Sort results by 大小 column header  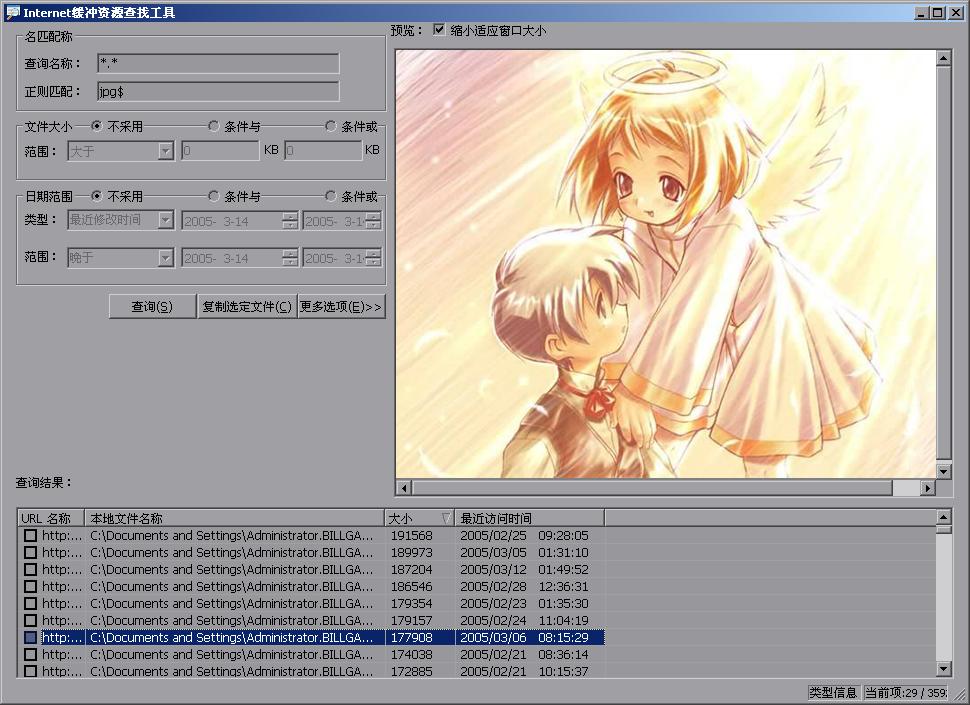tap(419, 518)
